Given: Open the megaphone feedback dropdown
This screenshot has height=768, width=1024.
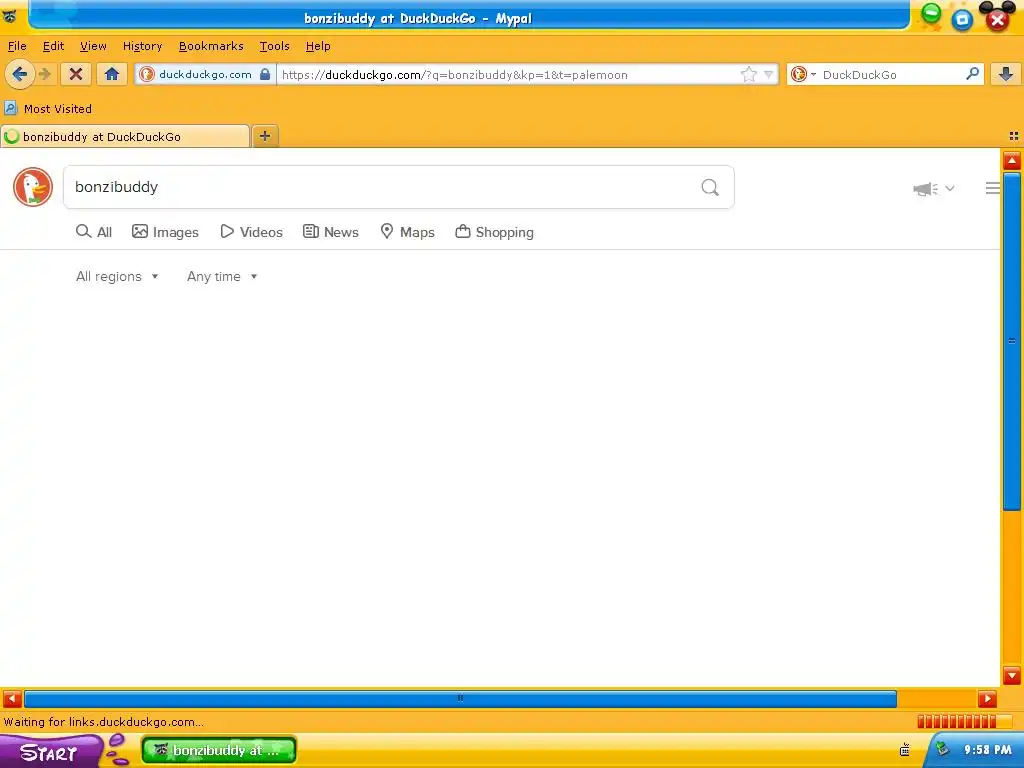Looking at the screenshot, I should click(x=933, y=189).
